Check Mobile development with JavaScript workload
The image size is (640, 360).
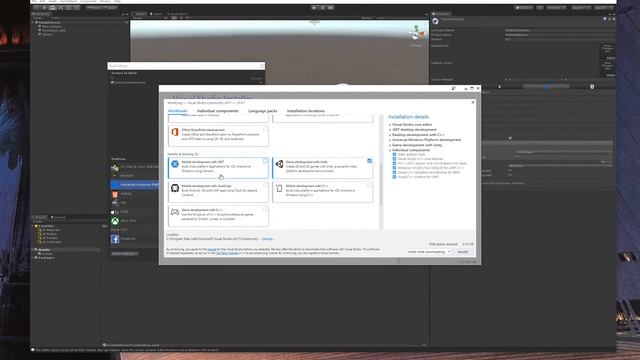tap(265, 185)
